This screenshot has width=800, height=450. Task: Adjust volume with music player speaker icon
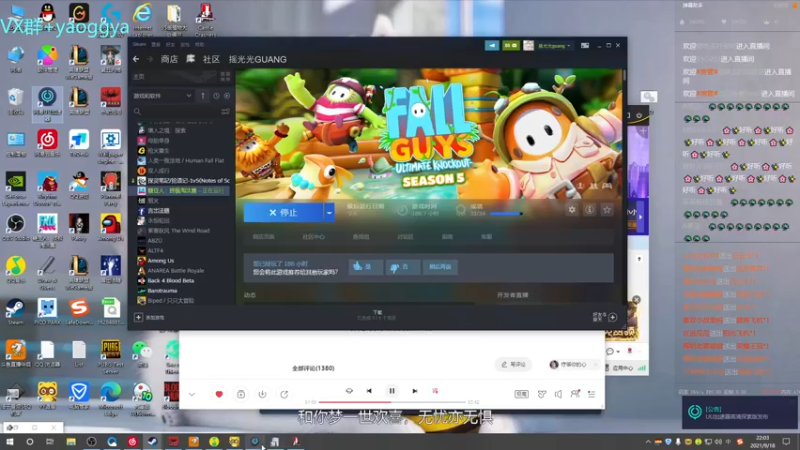point(558,394)
